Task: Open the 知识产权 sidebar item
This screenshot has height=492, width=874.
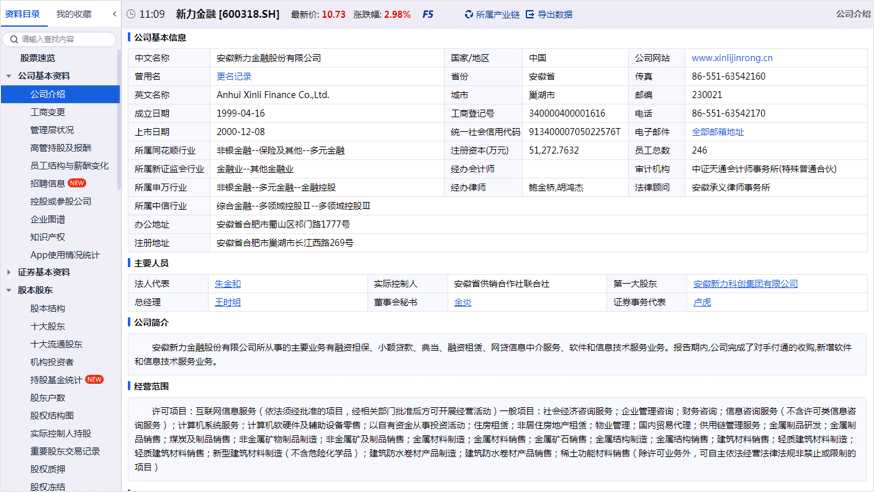Action: coord(47,237)
